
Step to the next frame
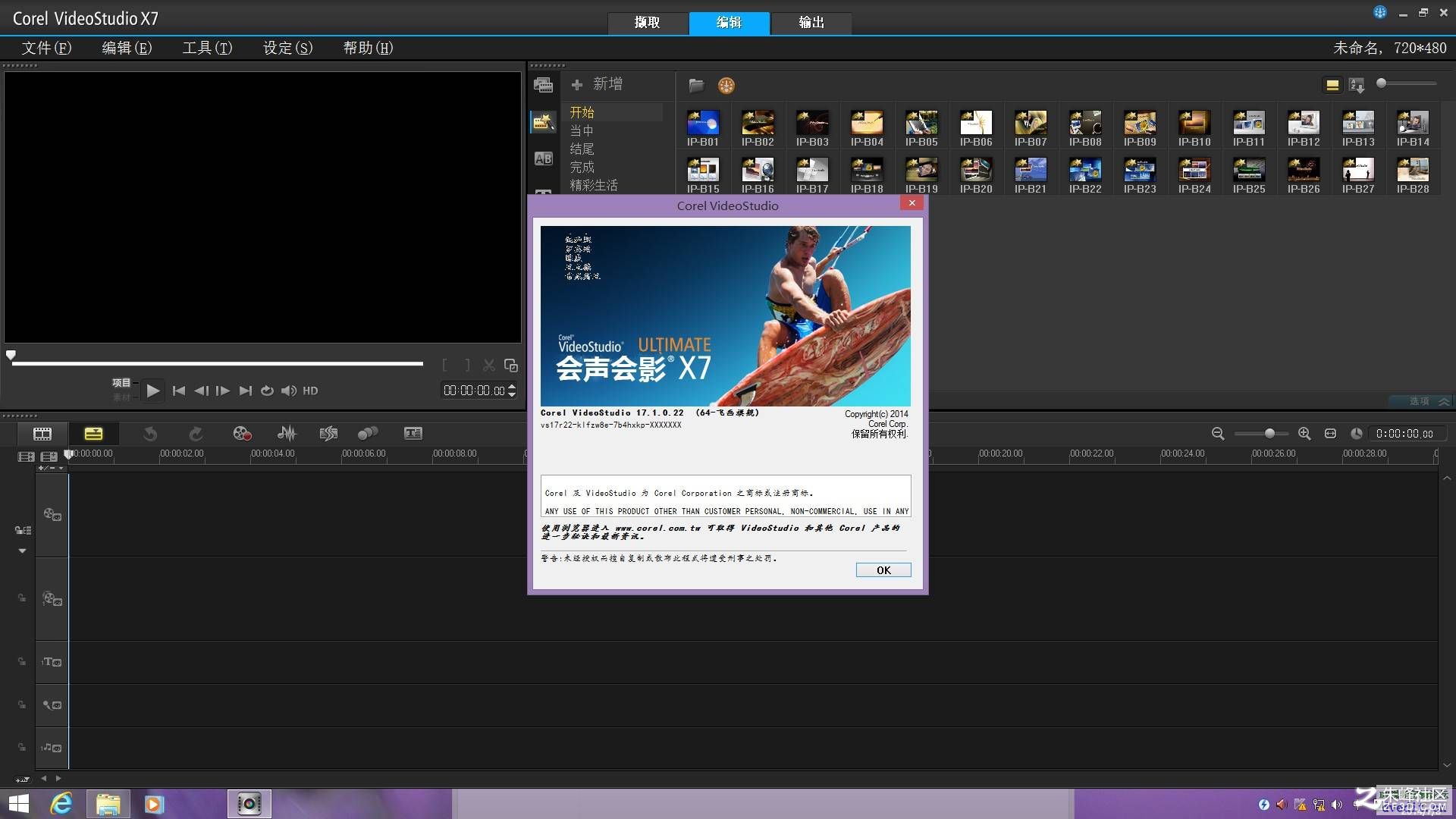tap(222, 391)
